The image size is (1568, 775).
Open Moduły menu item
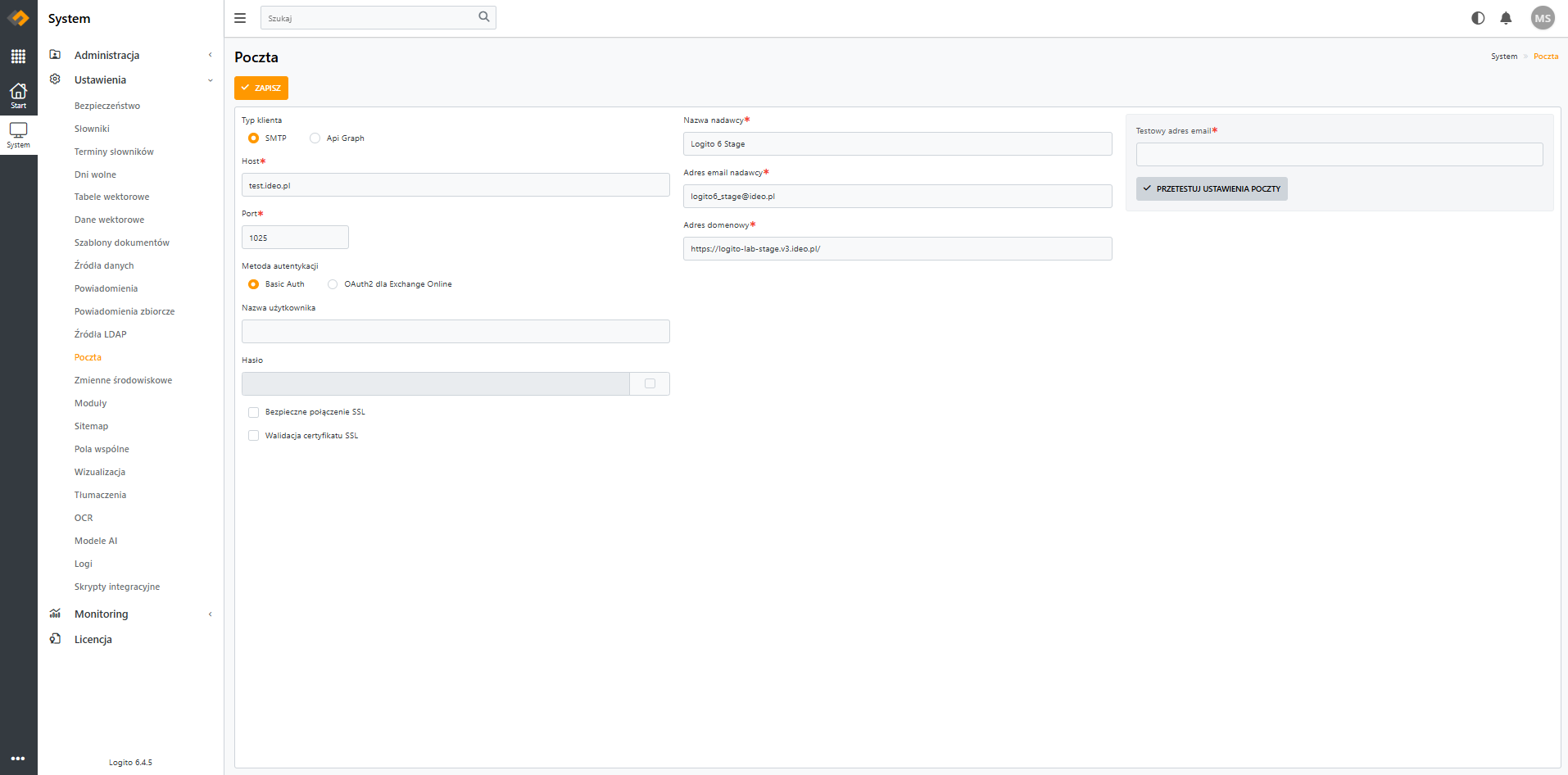click(90, 403)
